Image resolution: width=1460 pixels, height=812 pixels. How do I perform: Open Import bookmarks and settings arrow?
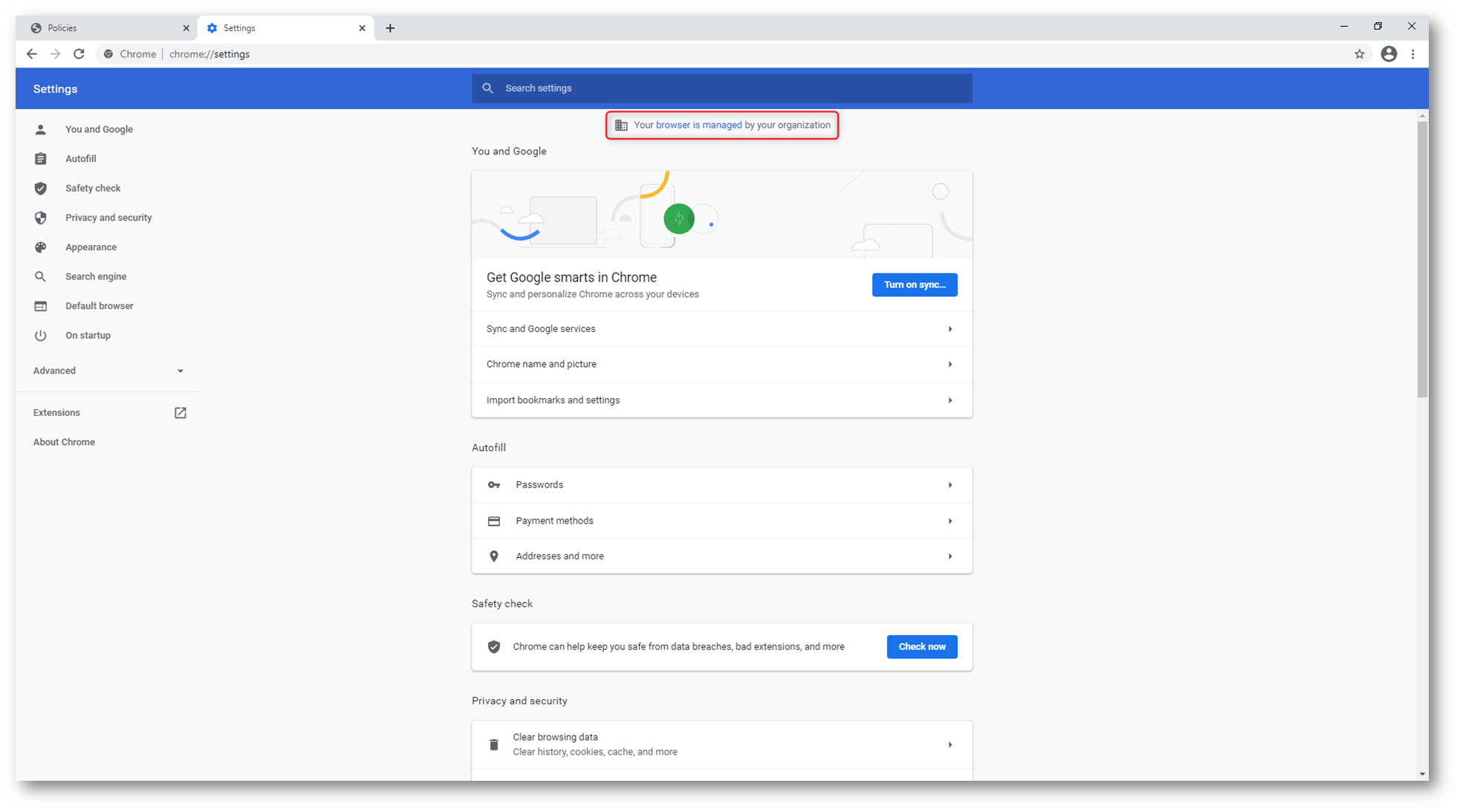coord(950,400)
